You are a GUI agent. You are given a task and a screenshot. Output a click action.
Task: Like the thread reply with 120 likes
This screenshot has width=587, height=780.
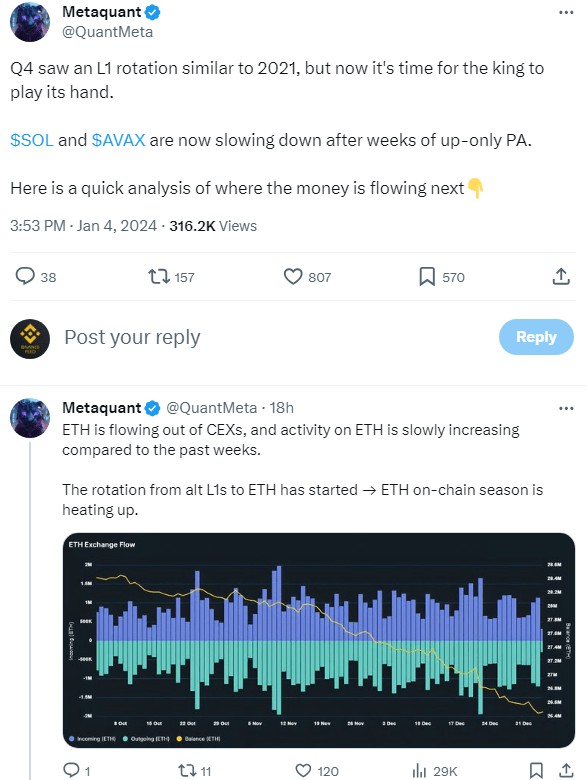[303, 771]
